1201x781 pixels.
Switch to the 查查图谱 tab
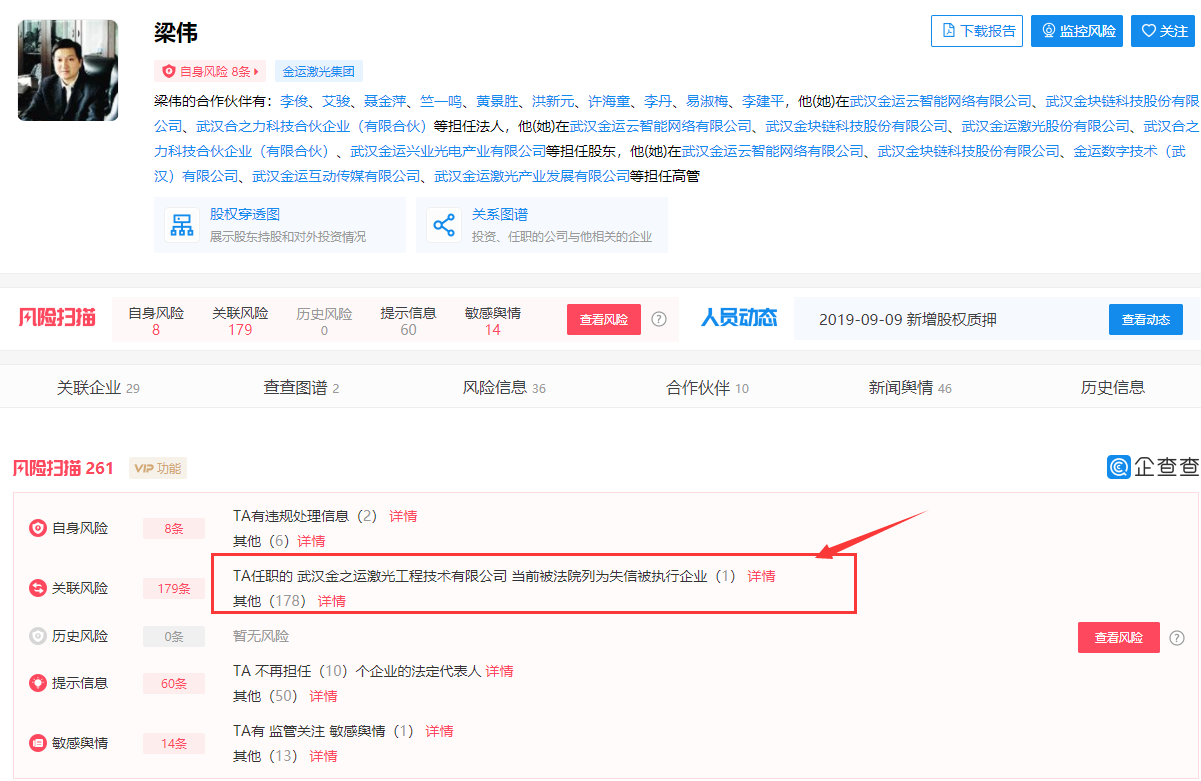pos(301,388)
